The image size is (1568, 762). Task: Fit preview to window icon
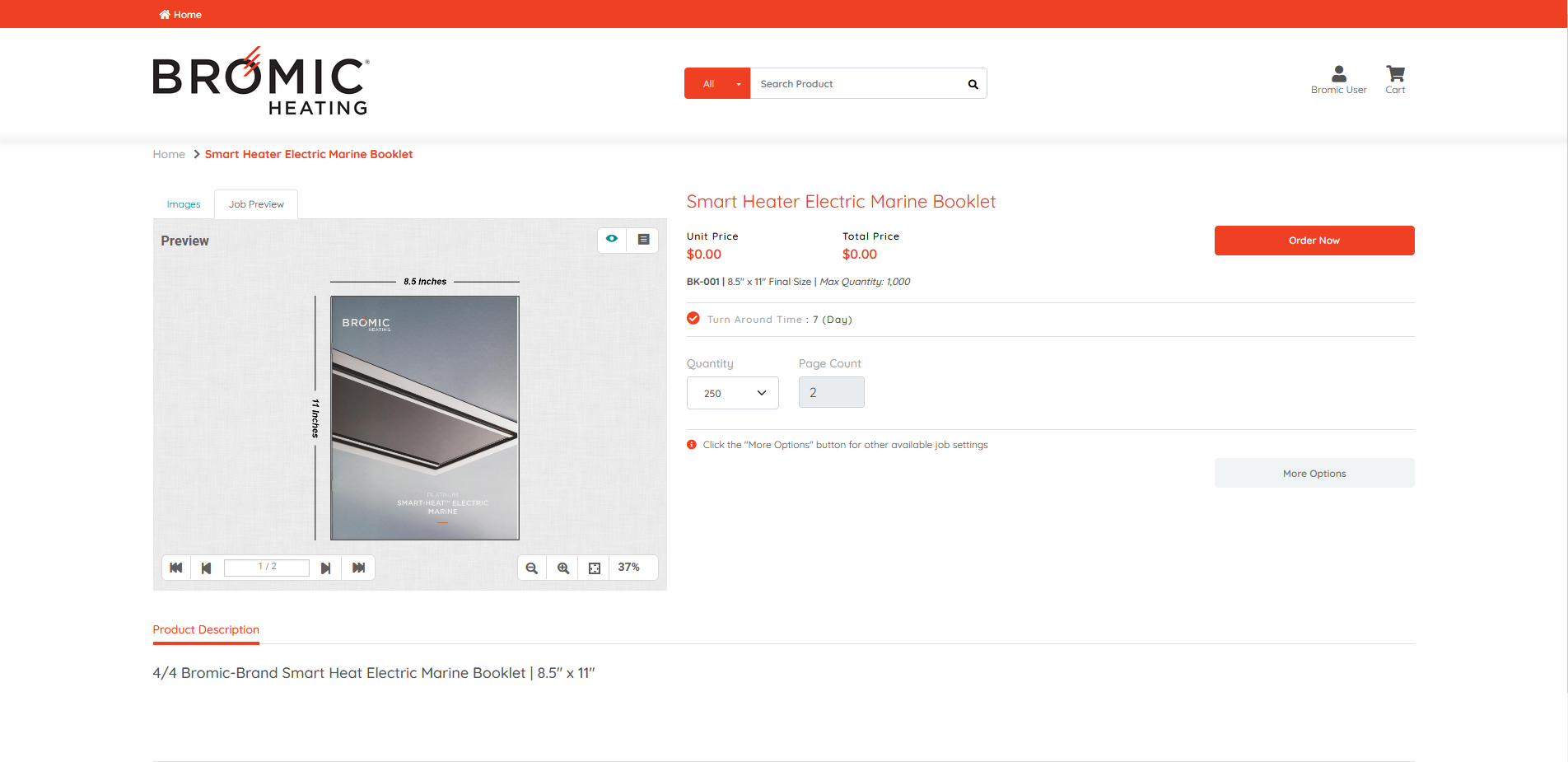595,568
